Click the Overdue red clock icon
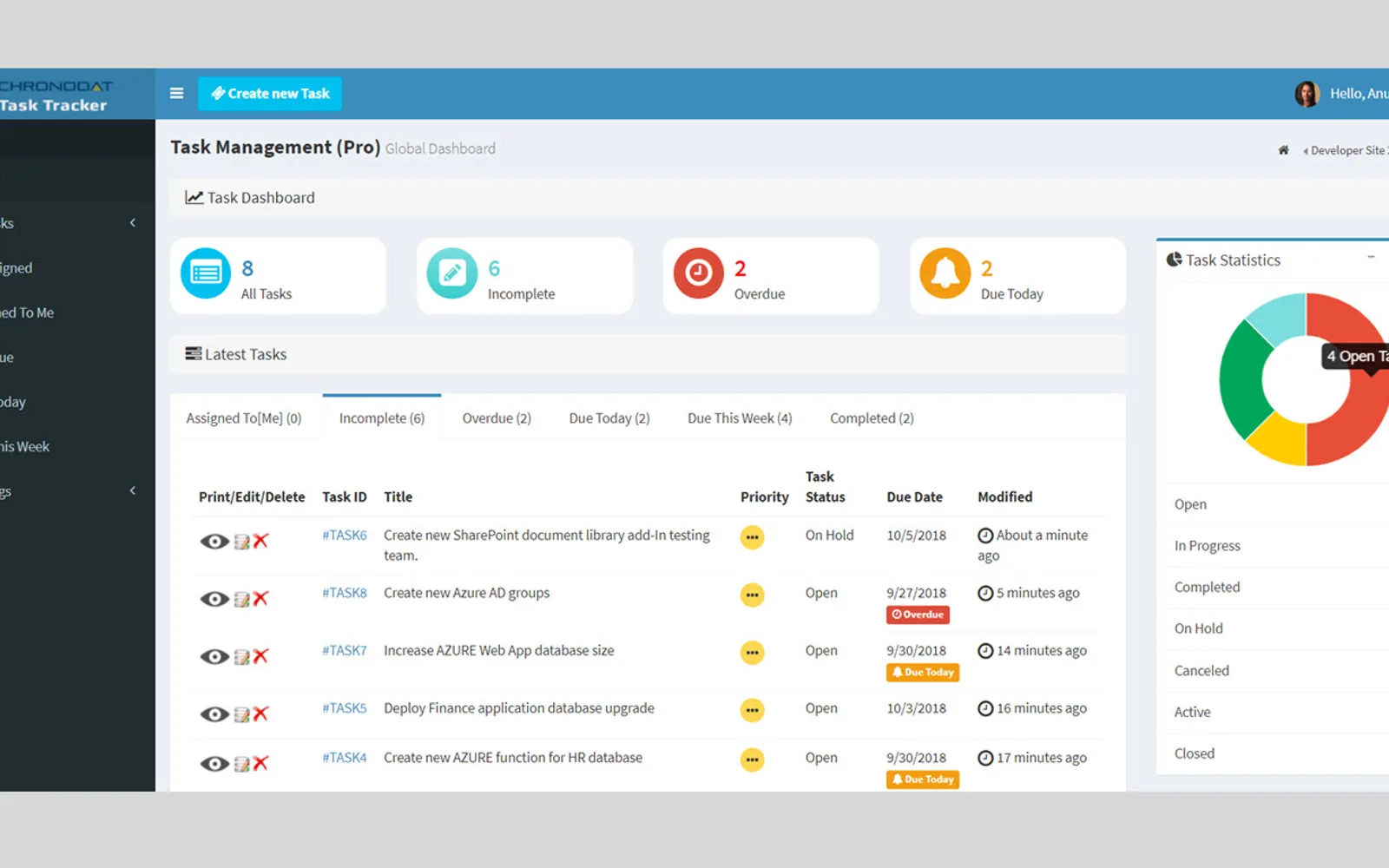 [x=699, y=273]
